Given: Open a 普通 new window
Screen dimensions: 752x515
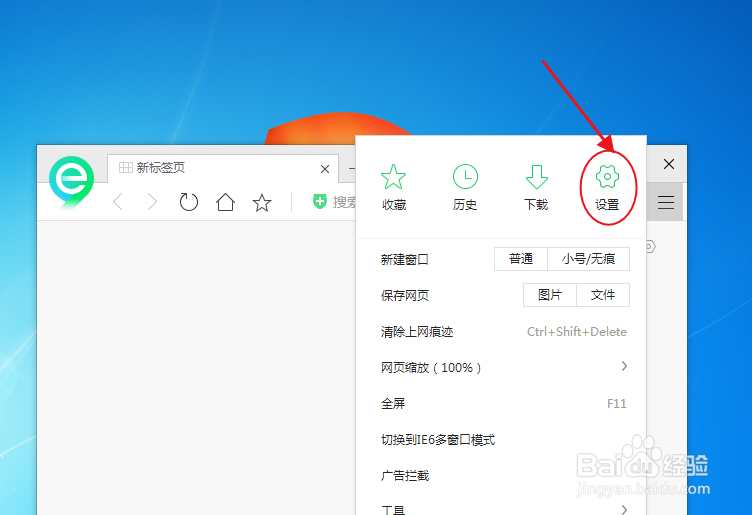Looking at the screenshot, I should click(521, 259).
